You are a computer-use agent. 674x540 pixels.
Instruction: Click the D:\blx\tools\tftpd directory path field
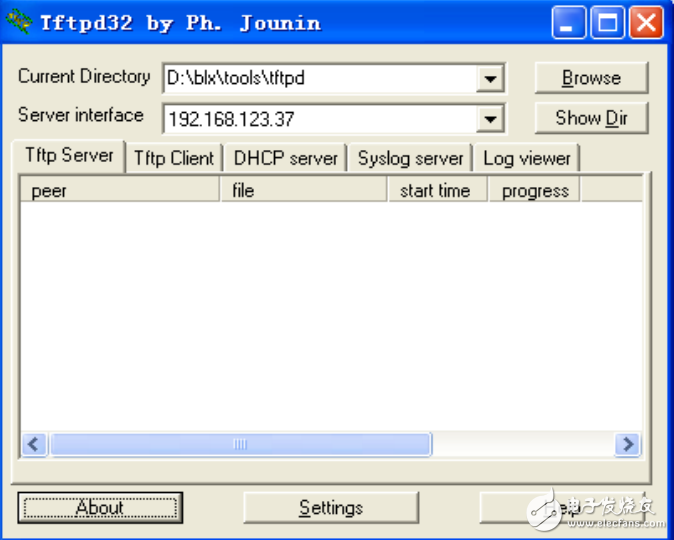[x=320, y=78]
